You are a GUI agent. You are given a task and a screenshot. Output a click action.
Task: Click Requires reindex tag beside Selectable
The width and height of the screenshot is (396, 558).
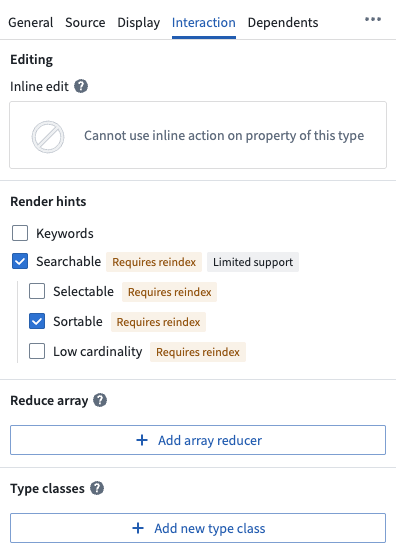point(169,292)
